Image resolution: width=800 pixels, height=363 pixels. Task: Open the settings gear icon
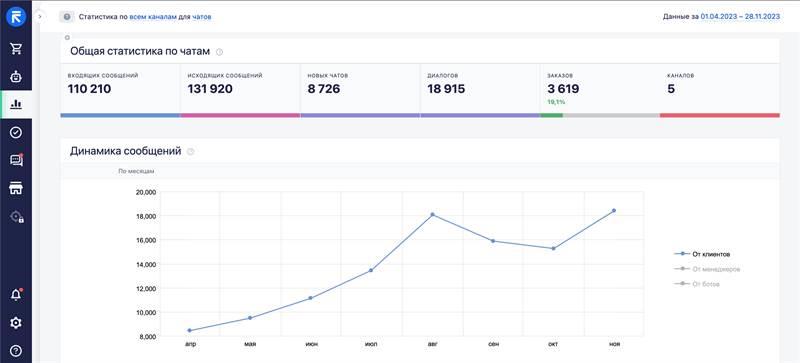[16, 323]
